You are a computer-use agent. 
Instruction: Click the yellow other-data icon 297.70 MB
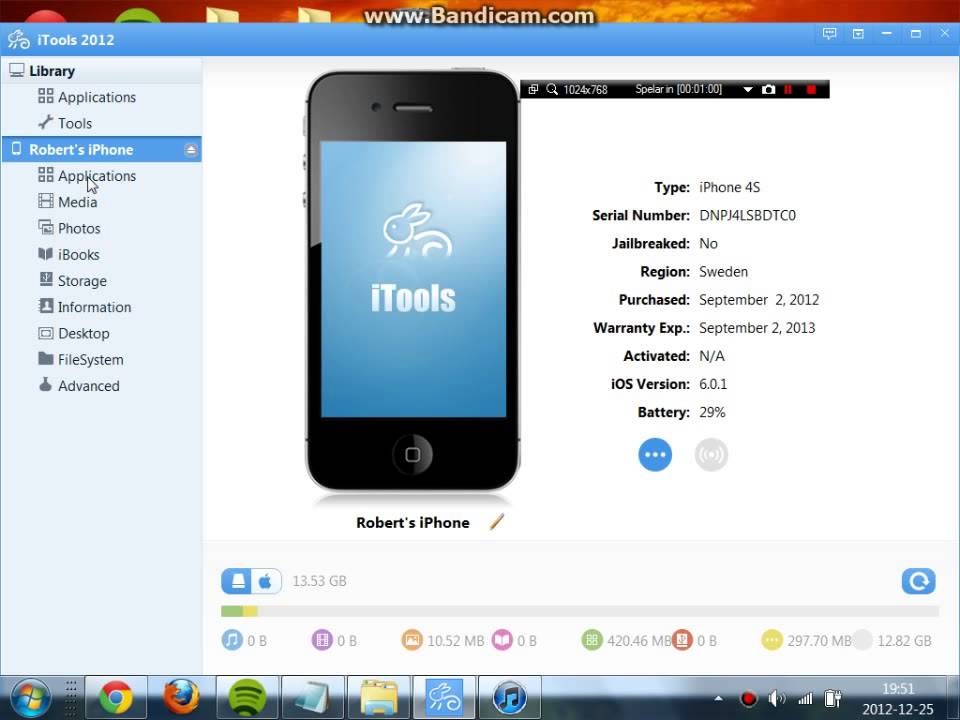click(772, 640)
